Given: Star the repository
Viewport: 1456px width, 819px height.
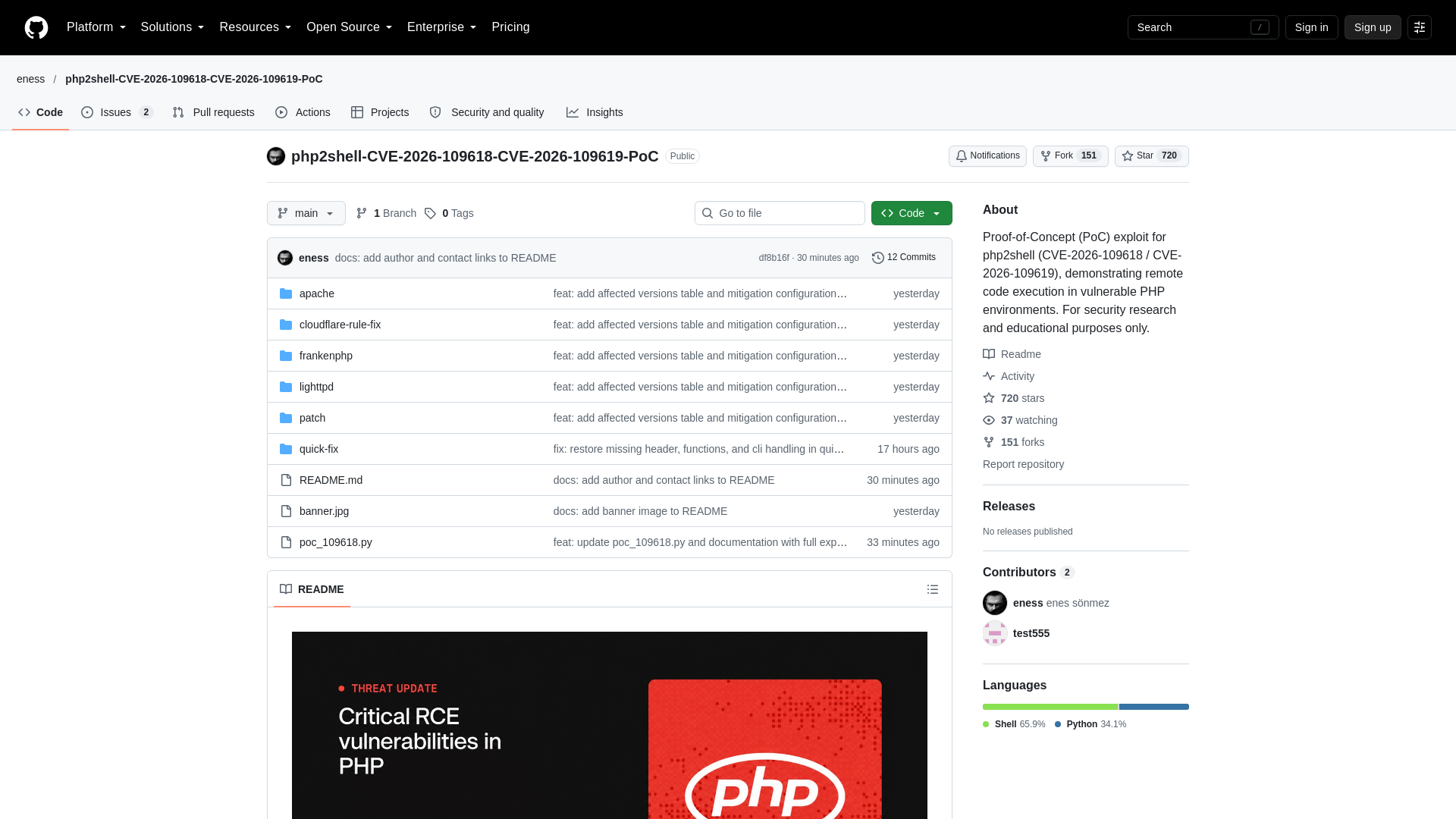Looking at the screenshot, I should 1152,156.
